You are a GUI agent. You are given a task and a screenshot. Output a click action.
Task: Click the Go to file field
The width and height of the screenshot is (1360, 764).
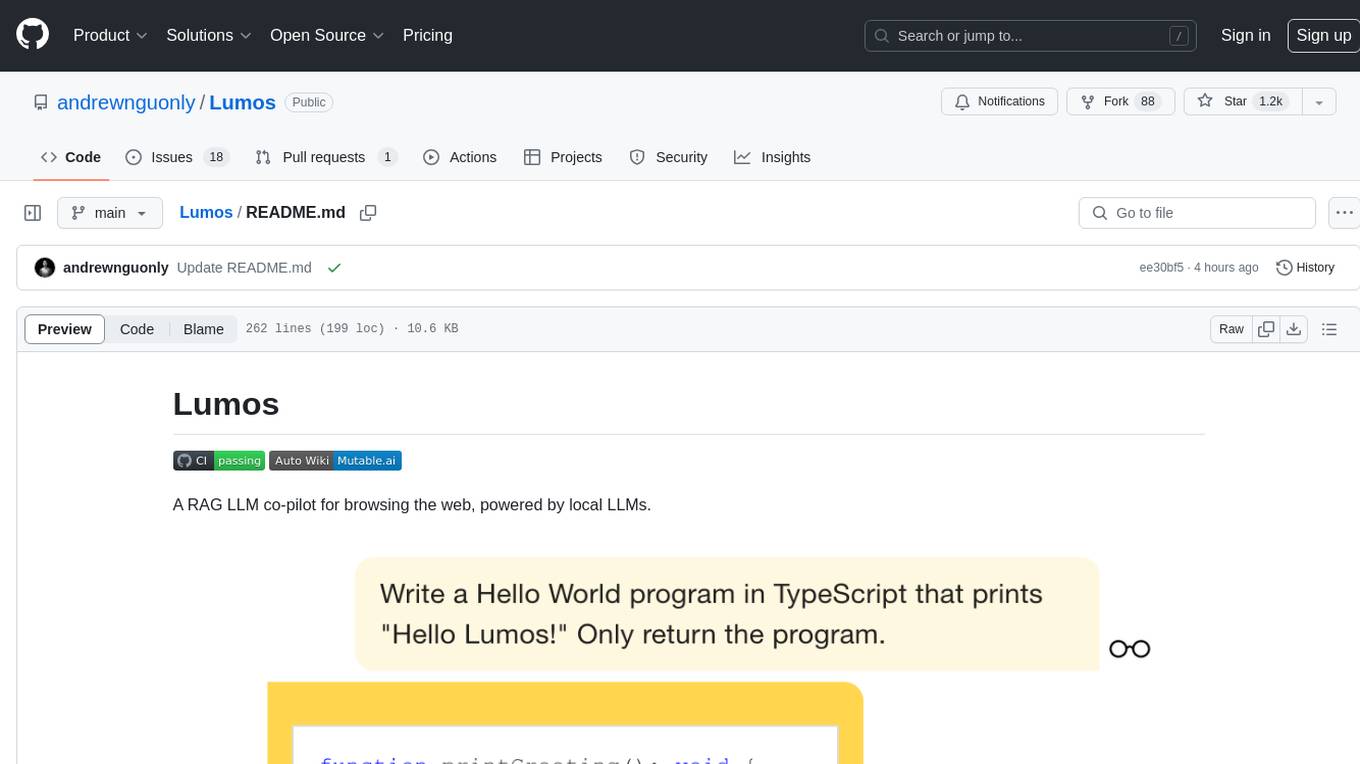coord(1197,213)
